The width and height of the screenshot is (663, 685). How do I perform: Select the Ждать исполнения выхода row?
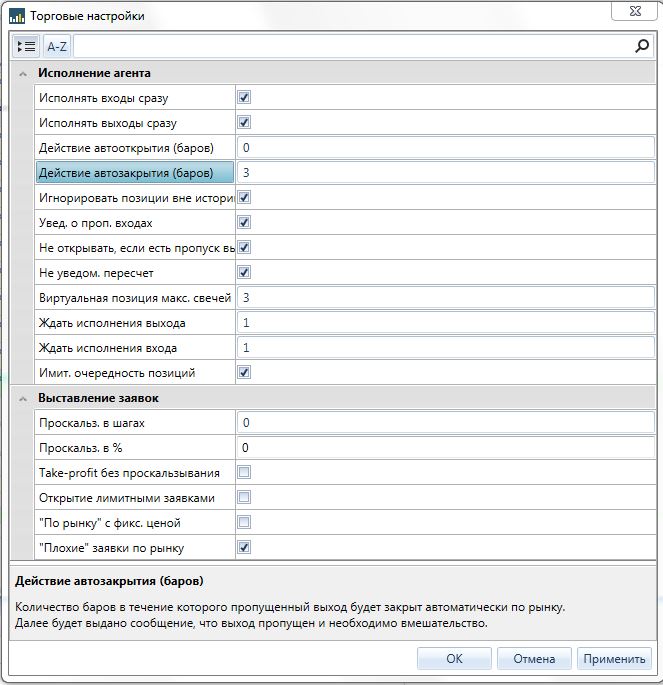coord(135,323)
